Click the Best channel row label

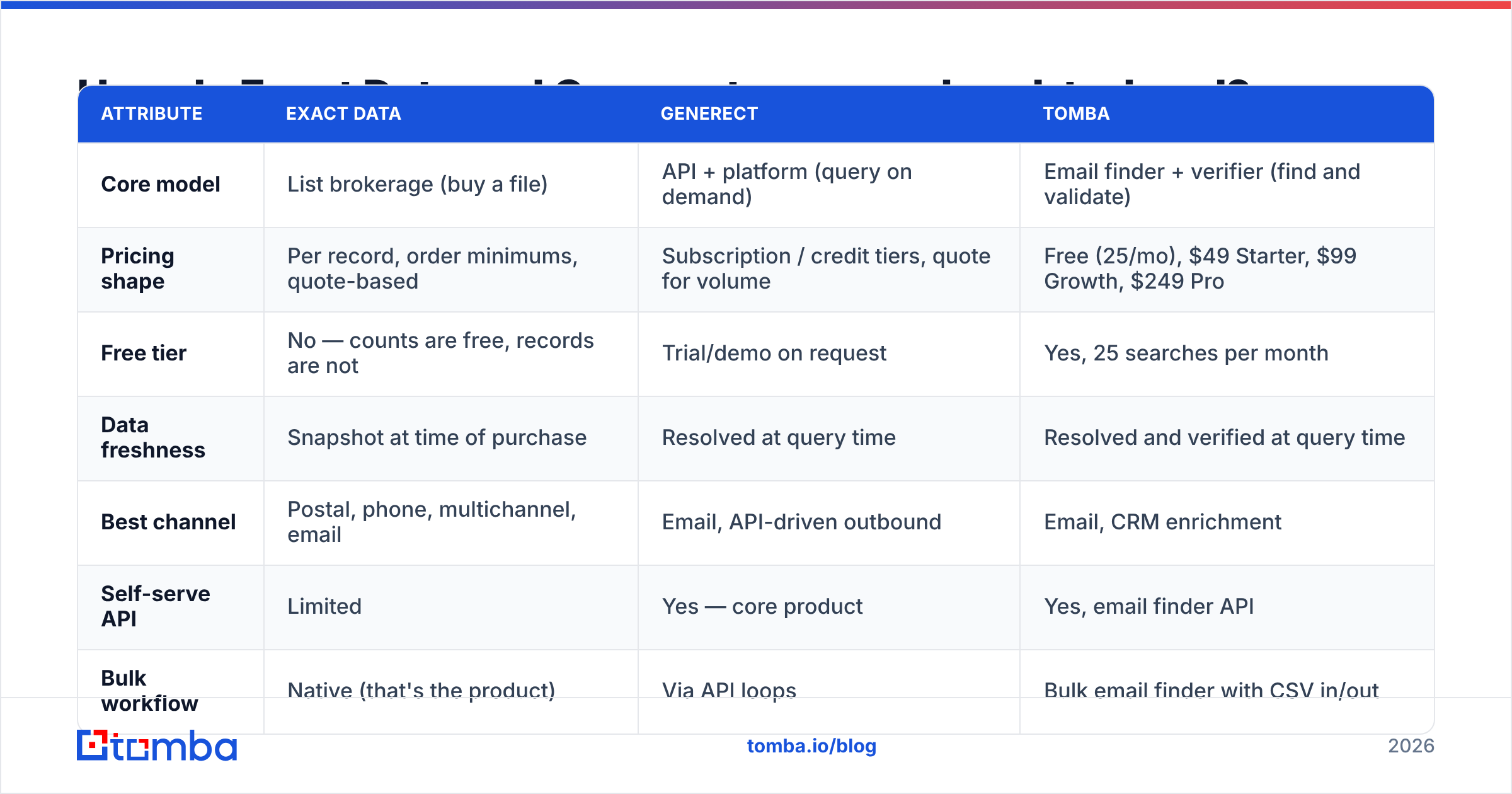[x=168, y=522]
